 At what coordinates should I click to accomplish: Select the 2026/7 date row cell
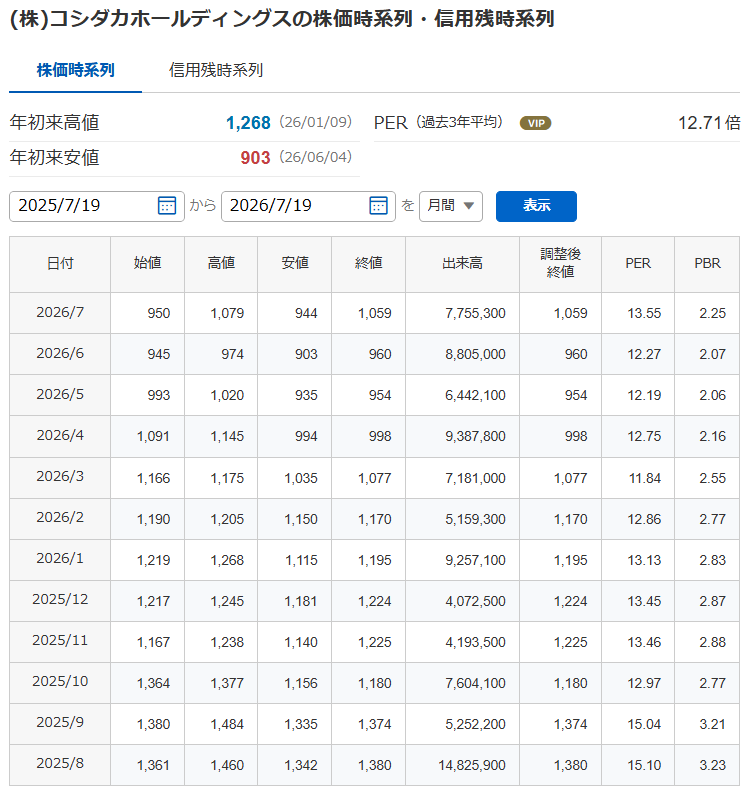pos(60,312)
